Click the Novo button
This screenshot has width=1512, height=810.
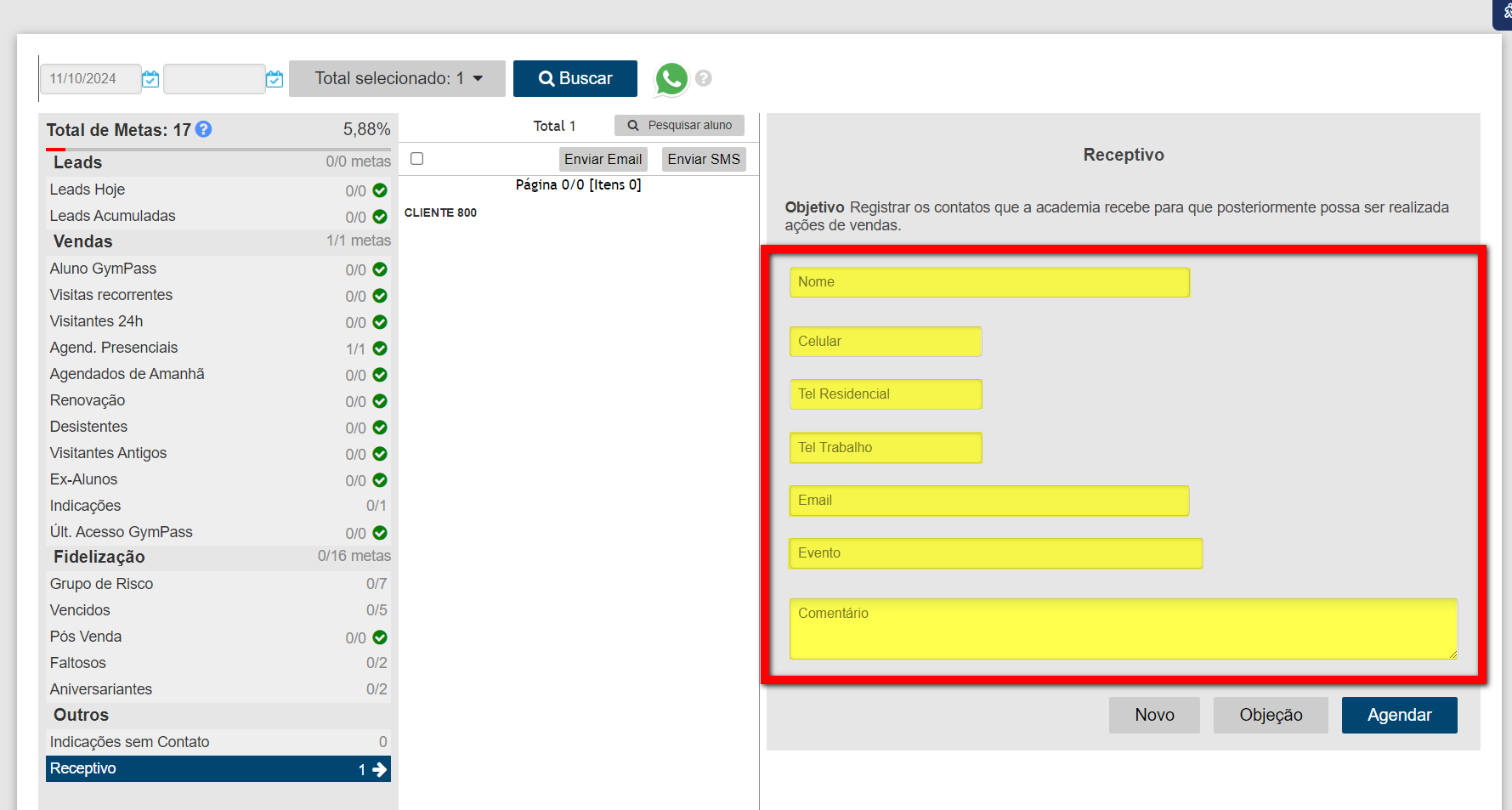pos(1153,715)
